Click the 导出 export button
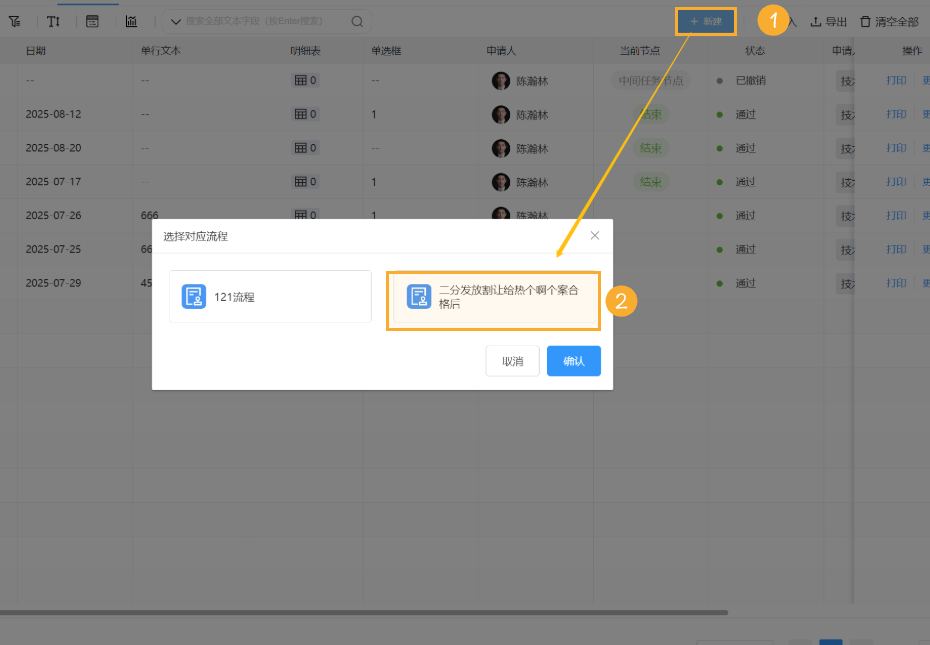 coord(828,21)
